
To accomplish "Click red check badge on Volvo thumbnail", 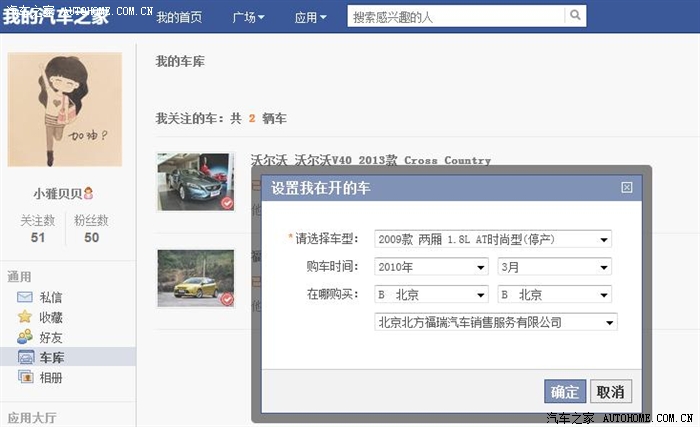I will pyautogui.click(x=227, y=203).
